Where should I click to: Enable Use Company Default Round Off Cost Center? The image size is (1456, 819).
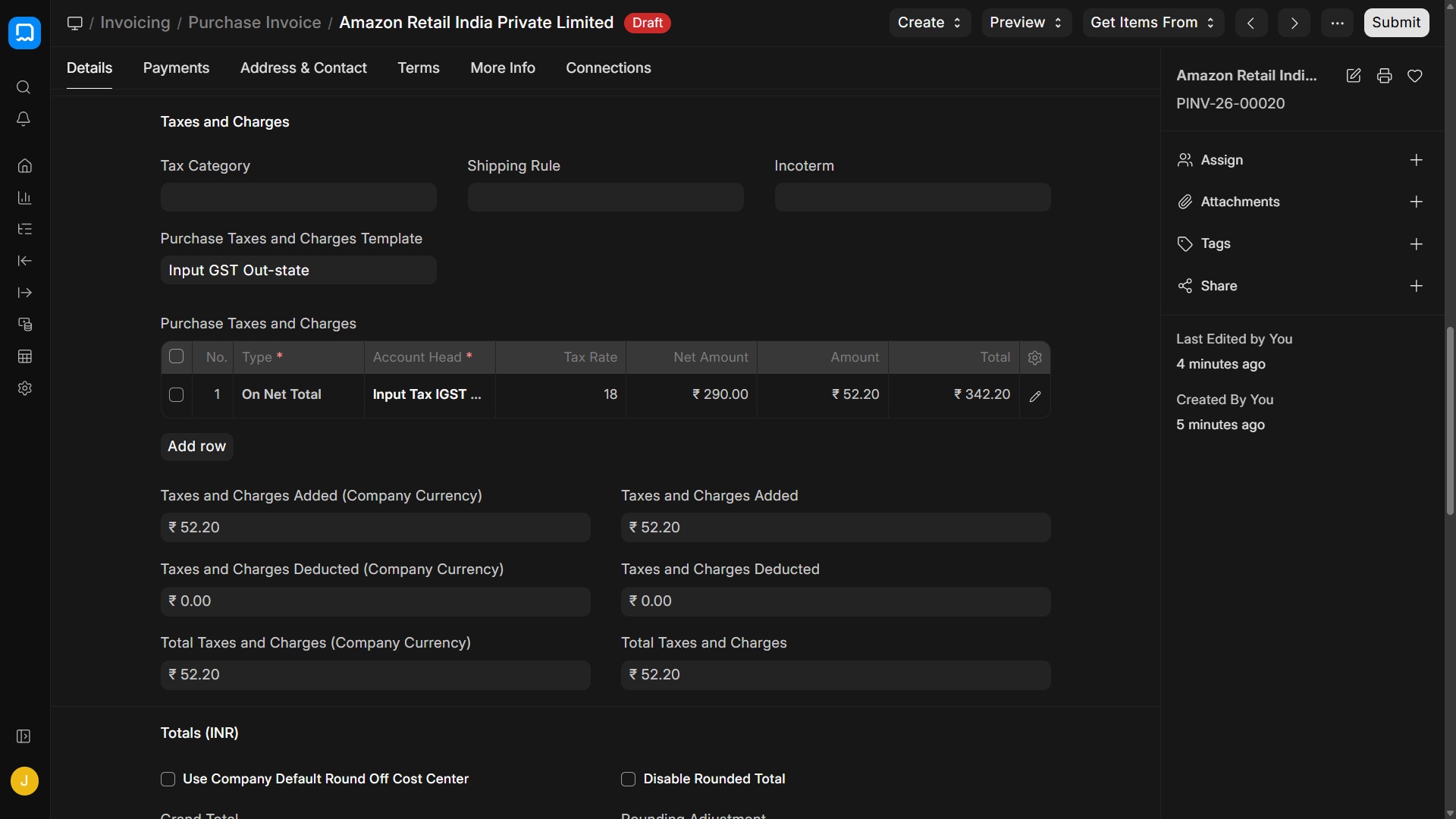168,780
